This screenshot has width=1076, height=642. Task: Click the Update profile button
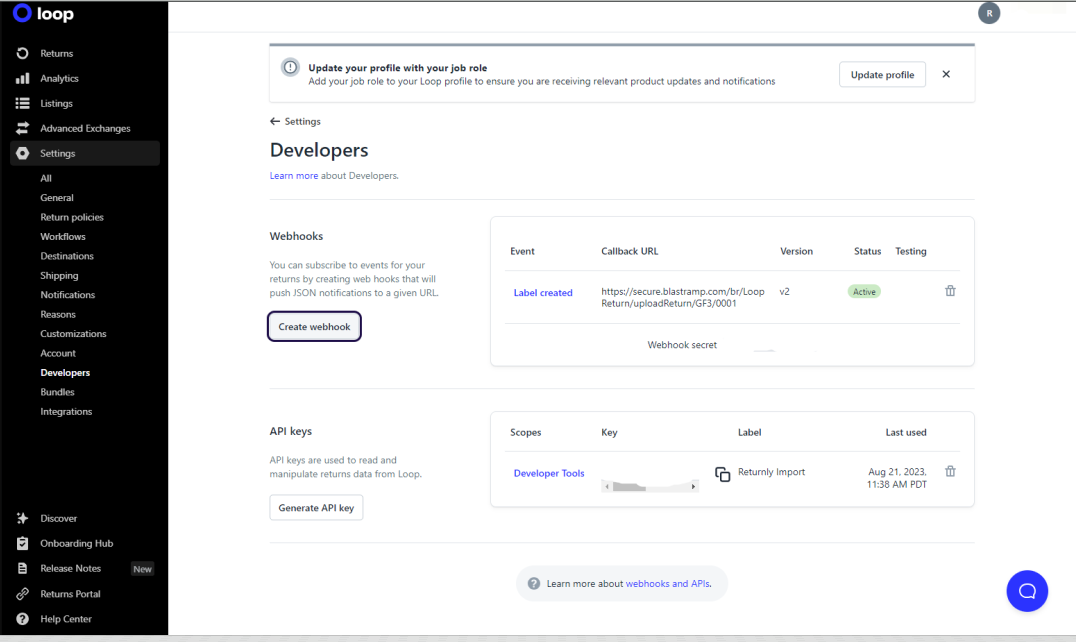click(x=882, y=74)
